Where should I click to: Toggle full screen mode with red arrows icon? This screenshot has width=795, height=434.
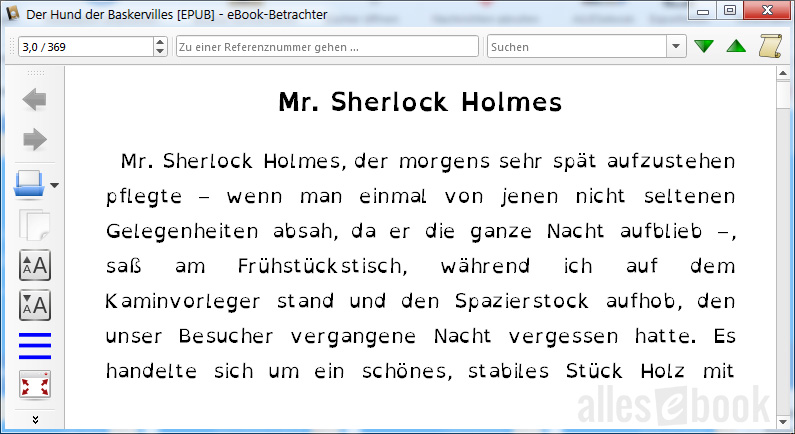coord(34,385)
